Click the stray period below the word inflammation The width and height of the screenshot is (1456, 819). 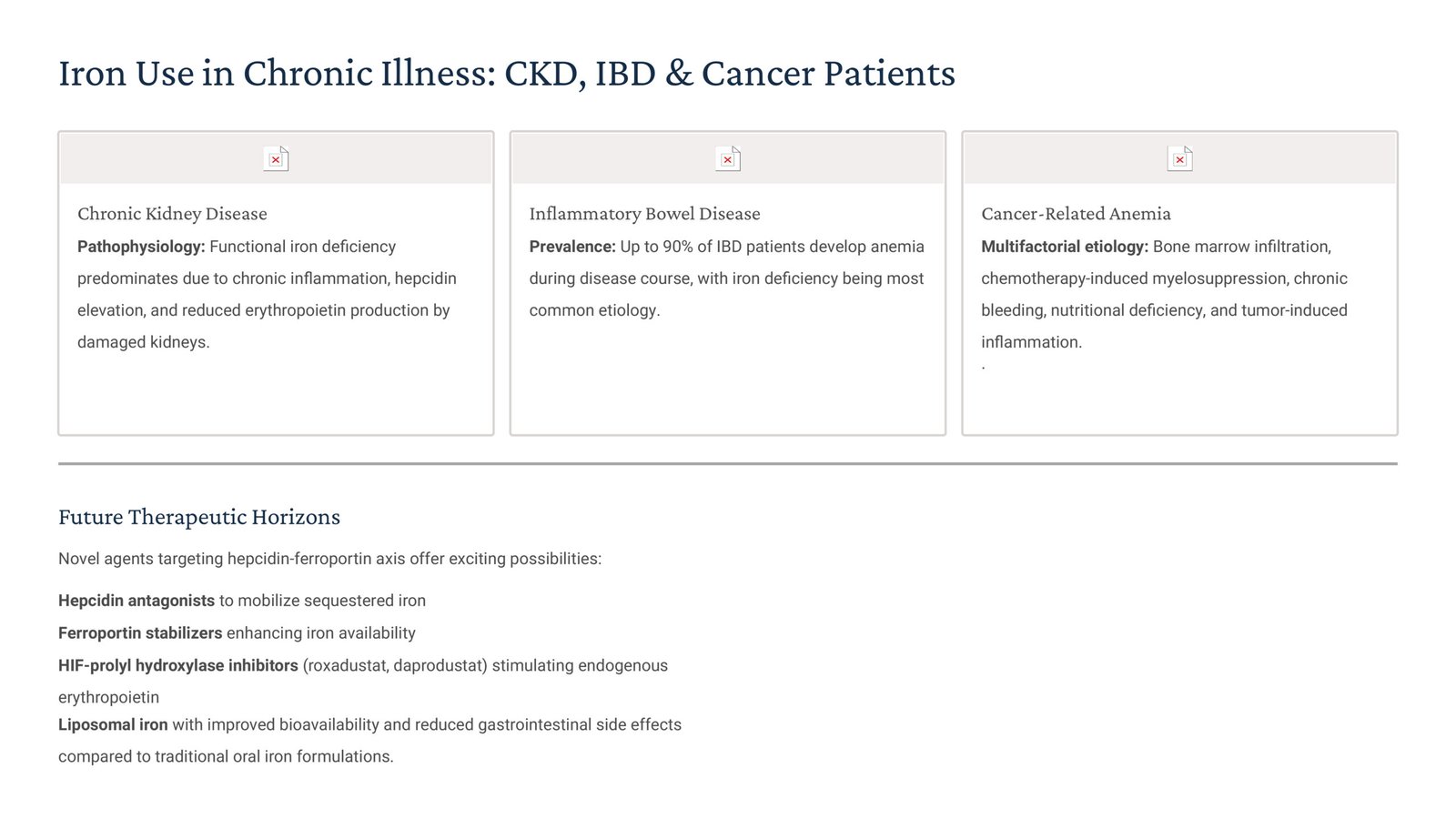pyautogui.click(x=984, y=369)
